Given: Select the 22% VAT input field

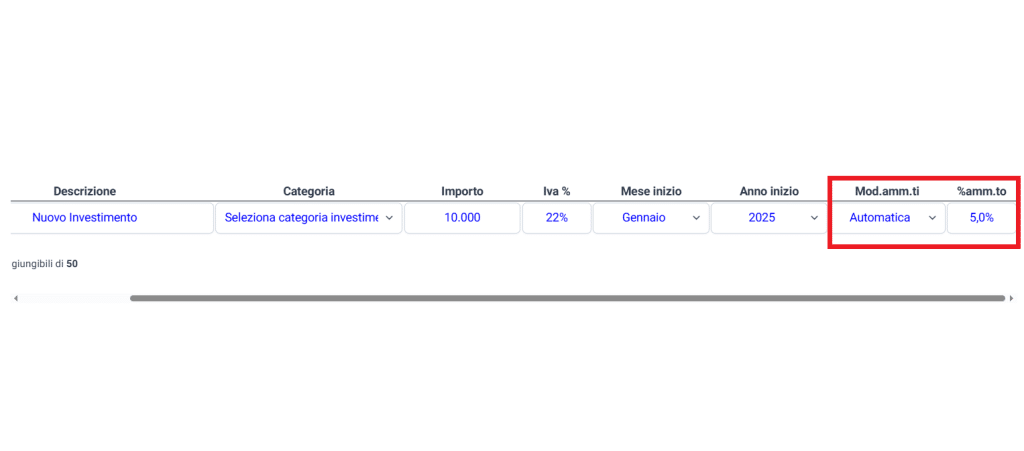Looking at the screenshot, I should (556, 218).
